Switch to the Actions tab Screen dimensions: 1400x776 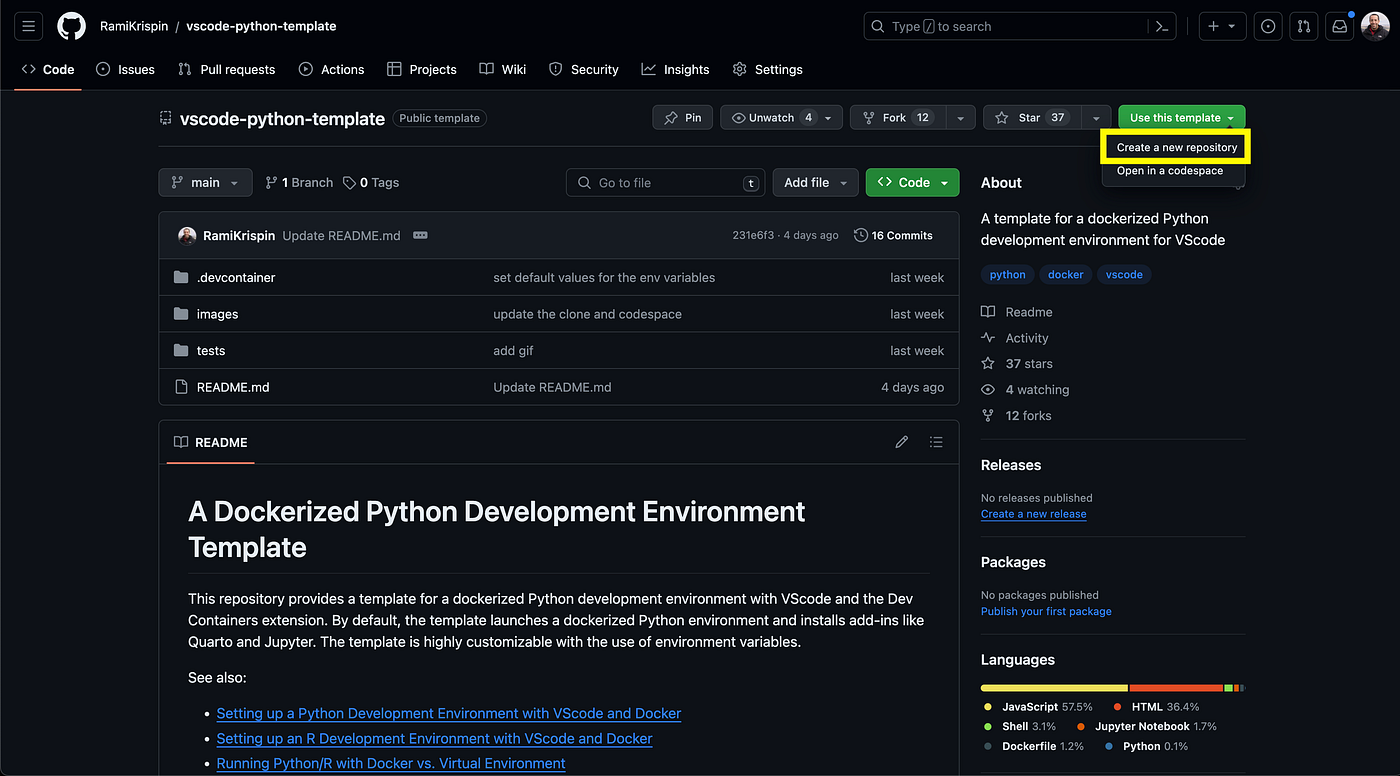click(331, 69)
